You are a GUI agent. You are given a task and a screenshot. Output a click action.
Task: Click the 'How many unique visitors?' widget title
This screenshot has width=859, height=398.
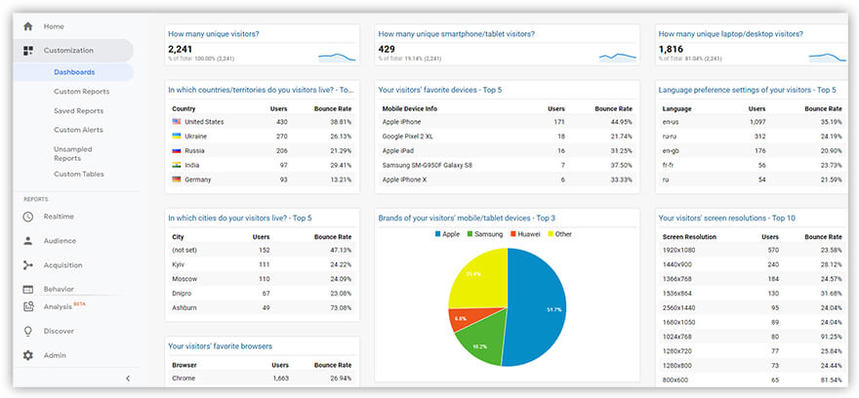214,34
